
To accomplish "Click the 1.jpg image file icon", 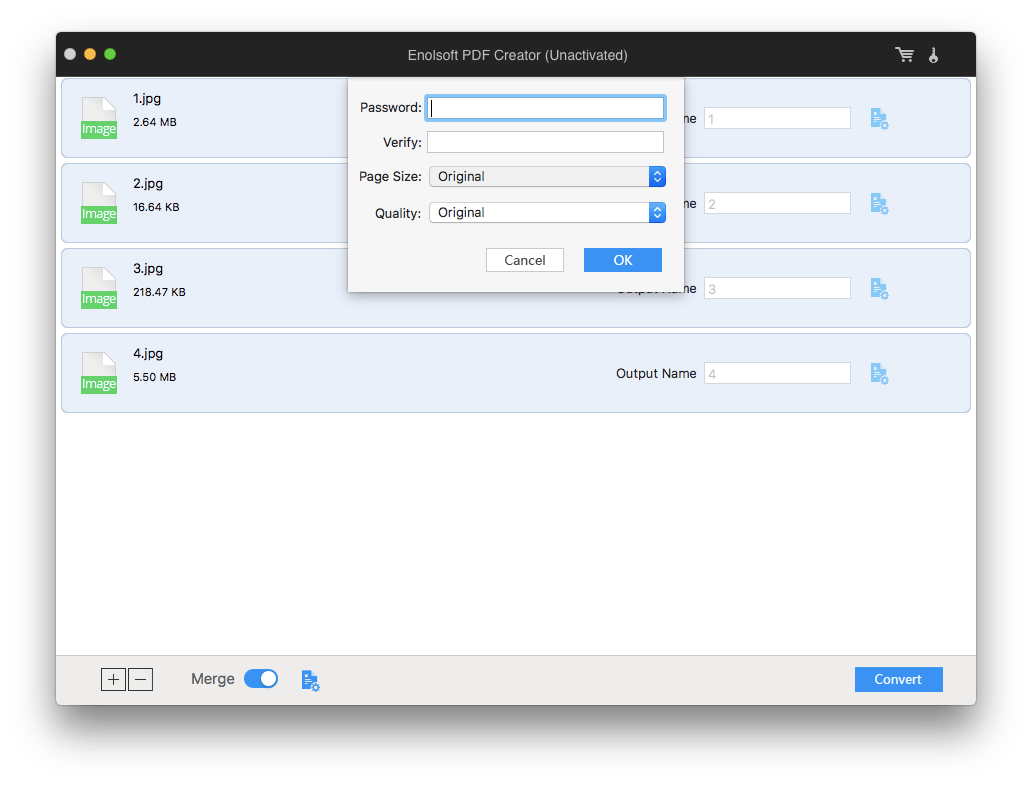I will 99,118.
